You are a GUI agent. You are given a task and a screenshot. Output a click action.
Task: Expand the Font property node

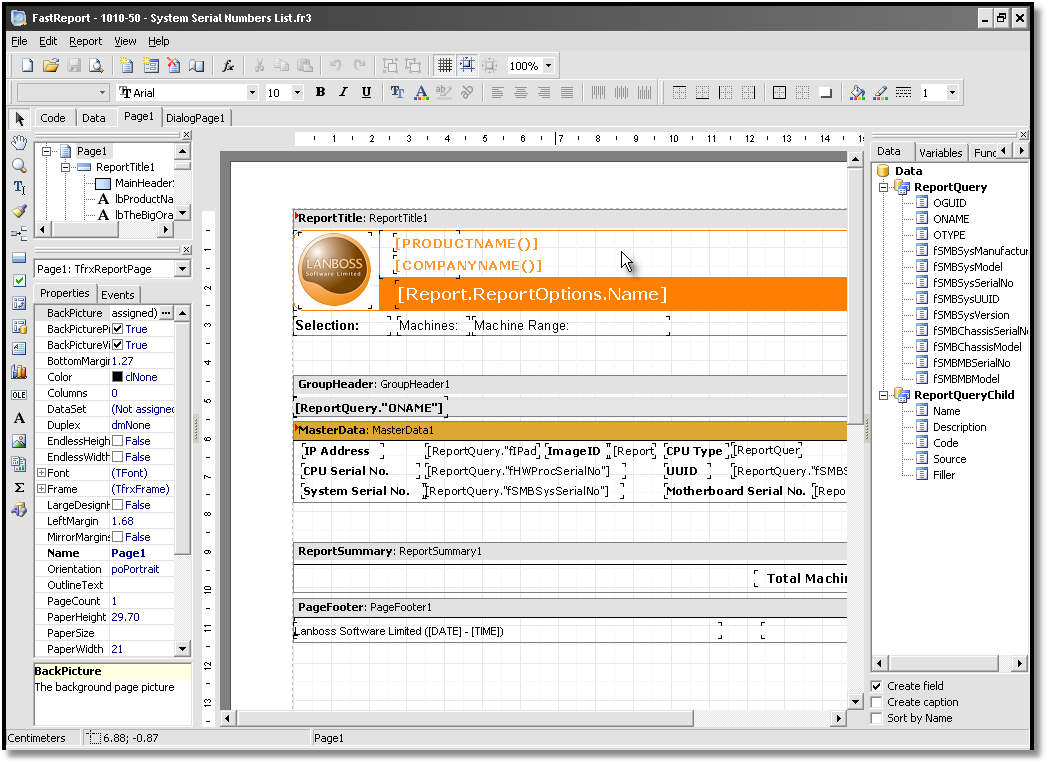click(x=41, y=473)
